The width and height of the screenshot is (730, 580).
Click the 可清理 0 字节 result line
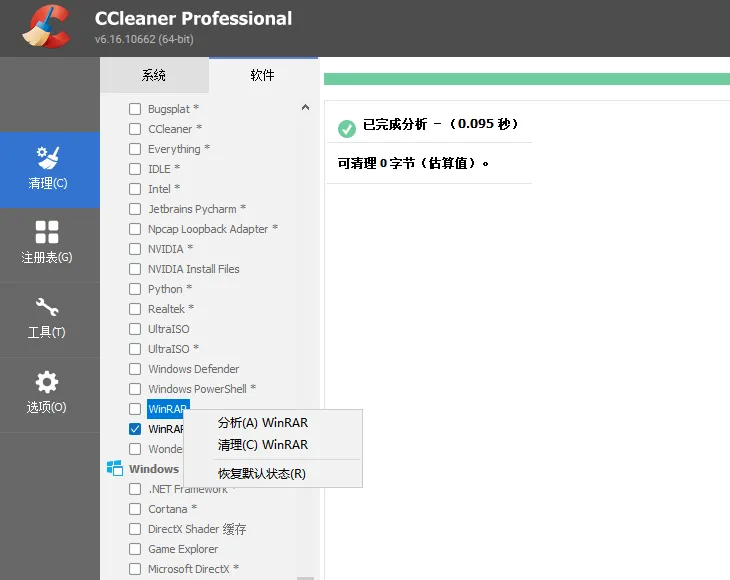pos(413,163)
